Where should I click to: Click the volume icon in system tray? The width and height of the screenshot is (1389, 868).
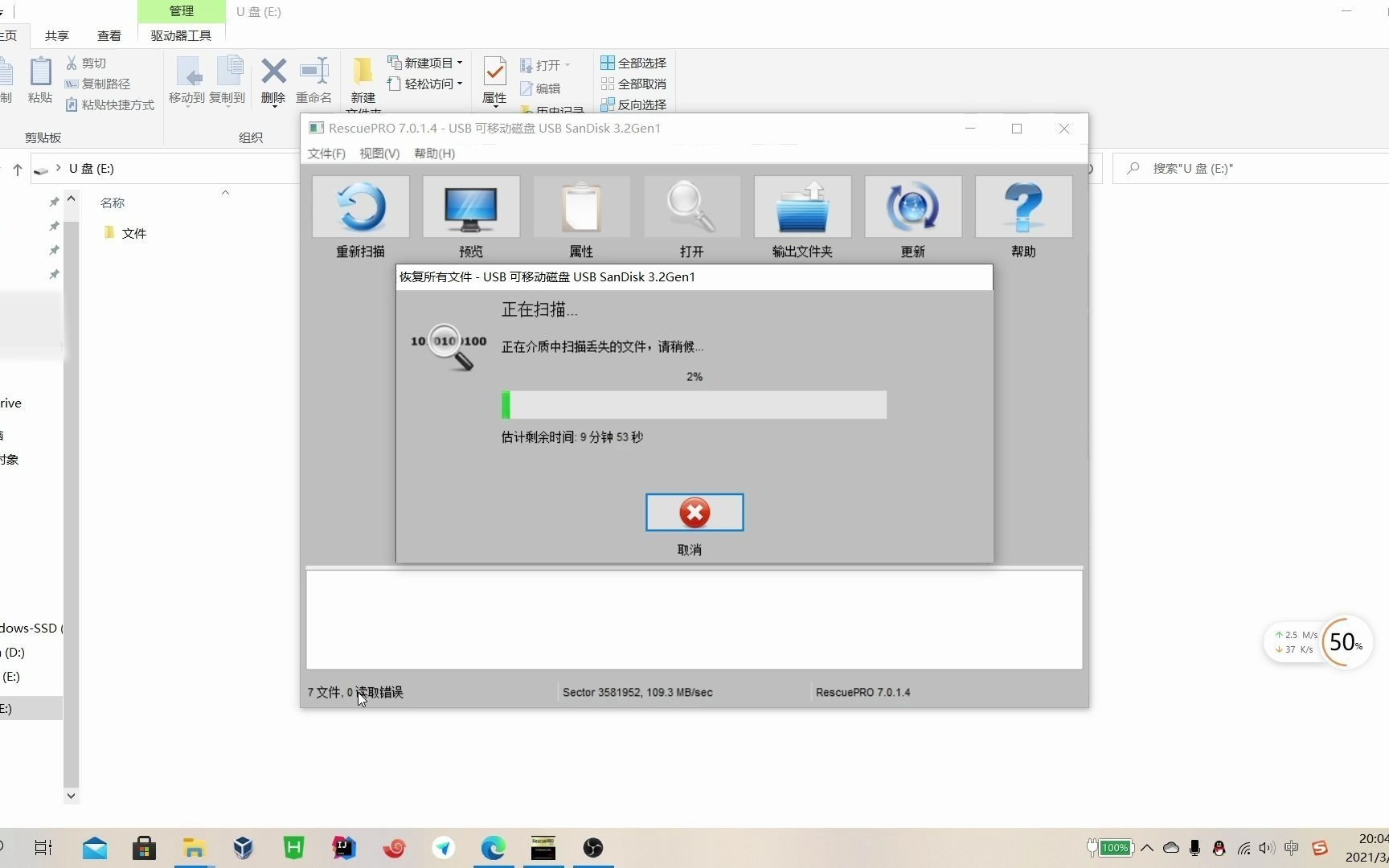pos(1267,848)
